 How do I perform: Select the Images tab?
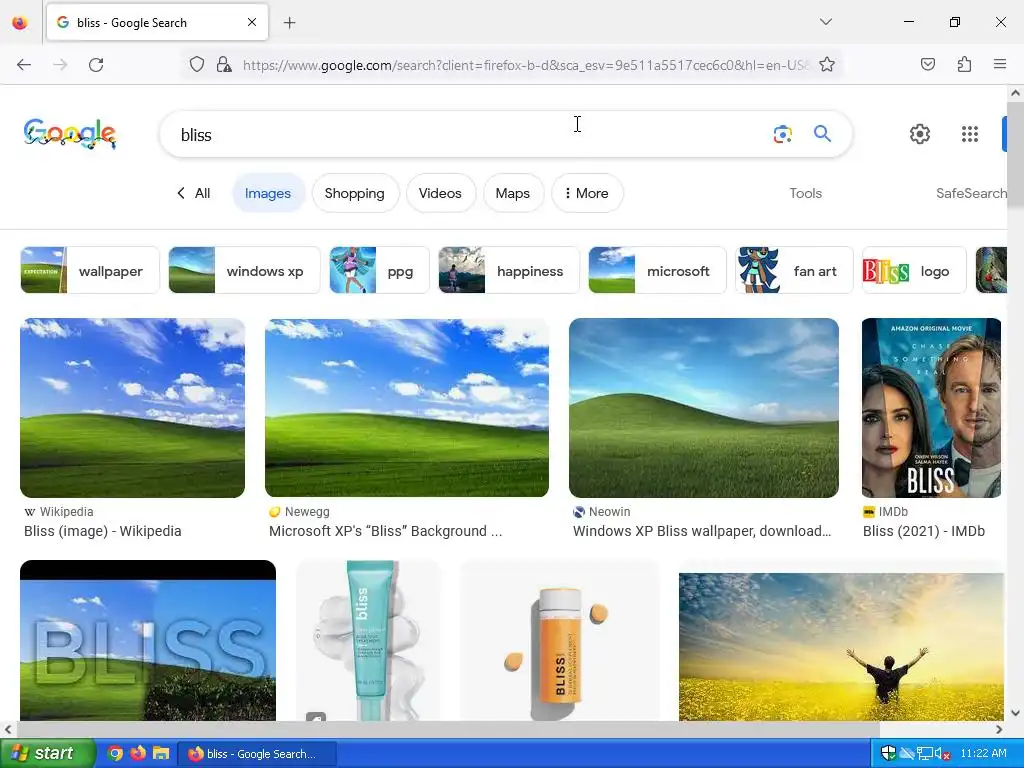268,193
